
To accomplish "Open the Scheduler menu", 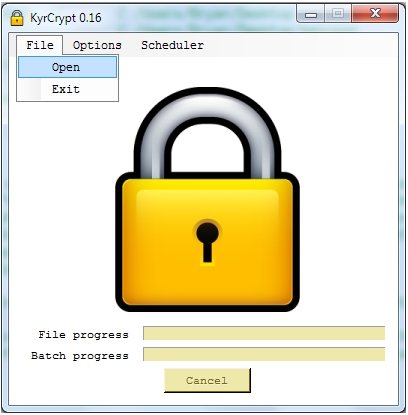I will pyautogui.click(x=172, y=45).
